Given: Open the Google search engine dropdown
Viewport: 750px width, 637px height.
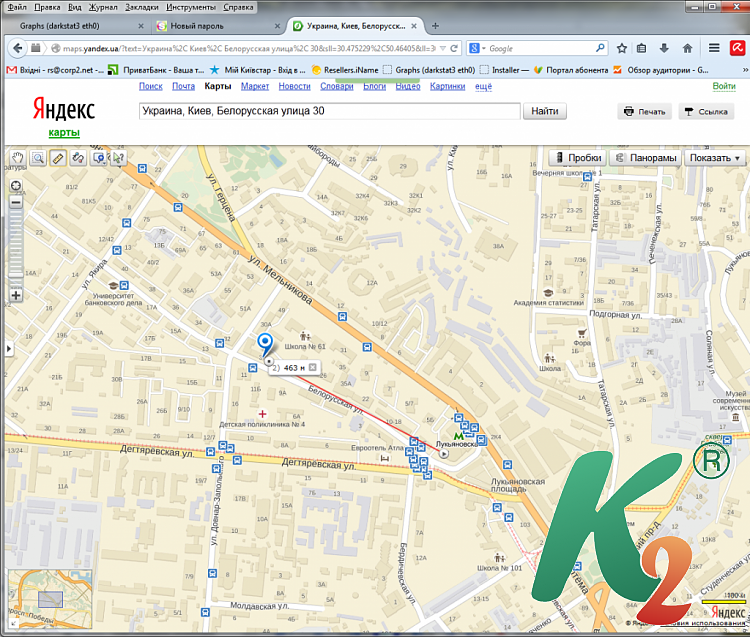Looking at the screenshot, I should 477,48.
